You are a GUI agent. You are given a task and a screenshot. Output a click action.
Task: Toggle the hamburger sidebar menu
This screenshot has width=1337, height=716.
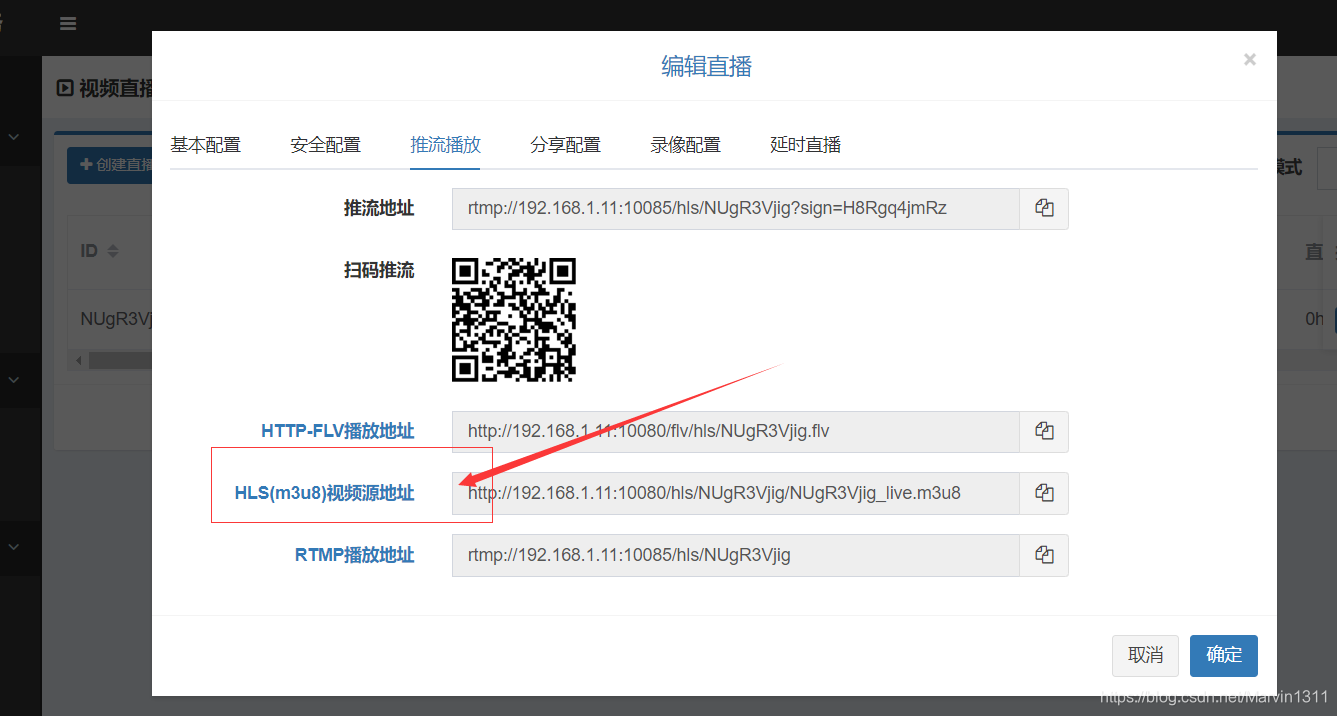(x=68, y=24)
